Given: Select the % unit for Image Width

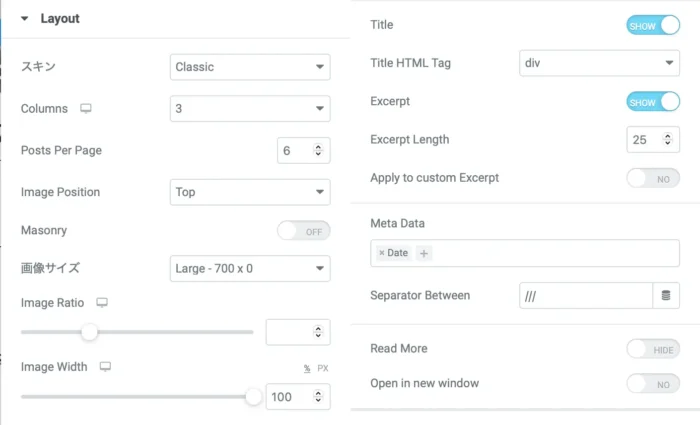Looking at the screenshot, I should 307,368.
